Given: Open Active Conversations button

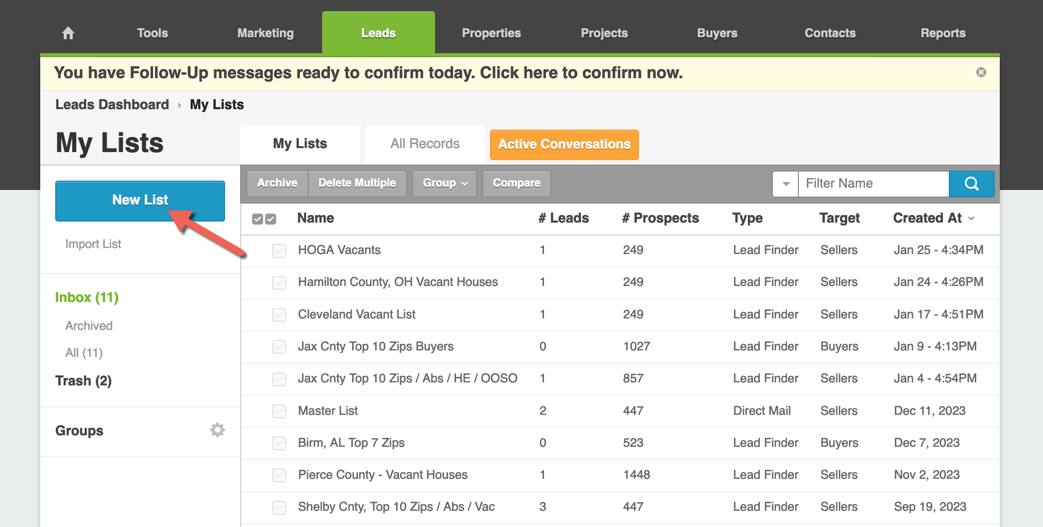Looking at the screenshot, I should pos(564,144).
